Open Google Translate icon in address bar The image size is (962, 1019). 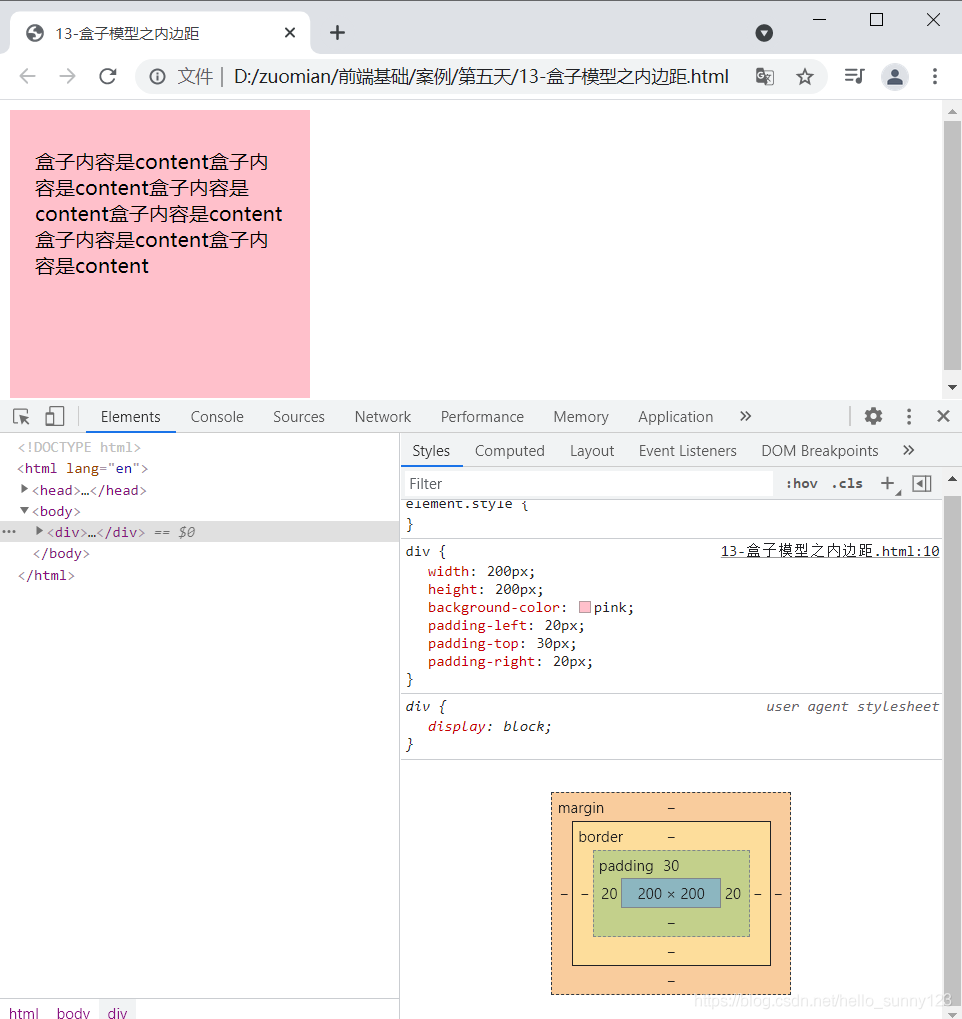pyautogui.click(x=764, y=75)
